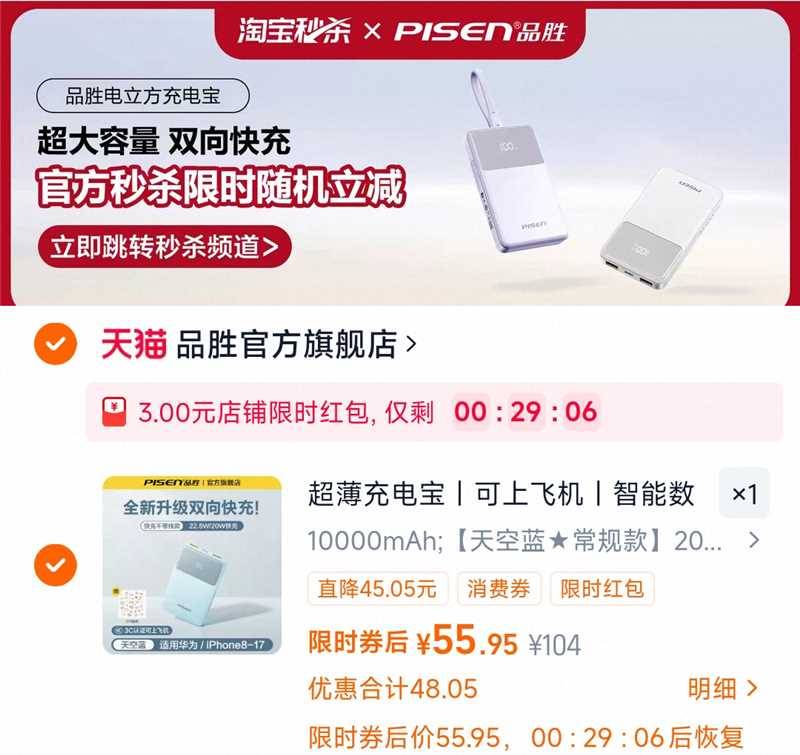The height and width of the screenshot is (755, 800).
Task: Tap the purple power bank image
Action: [516, 163]
